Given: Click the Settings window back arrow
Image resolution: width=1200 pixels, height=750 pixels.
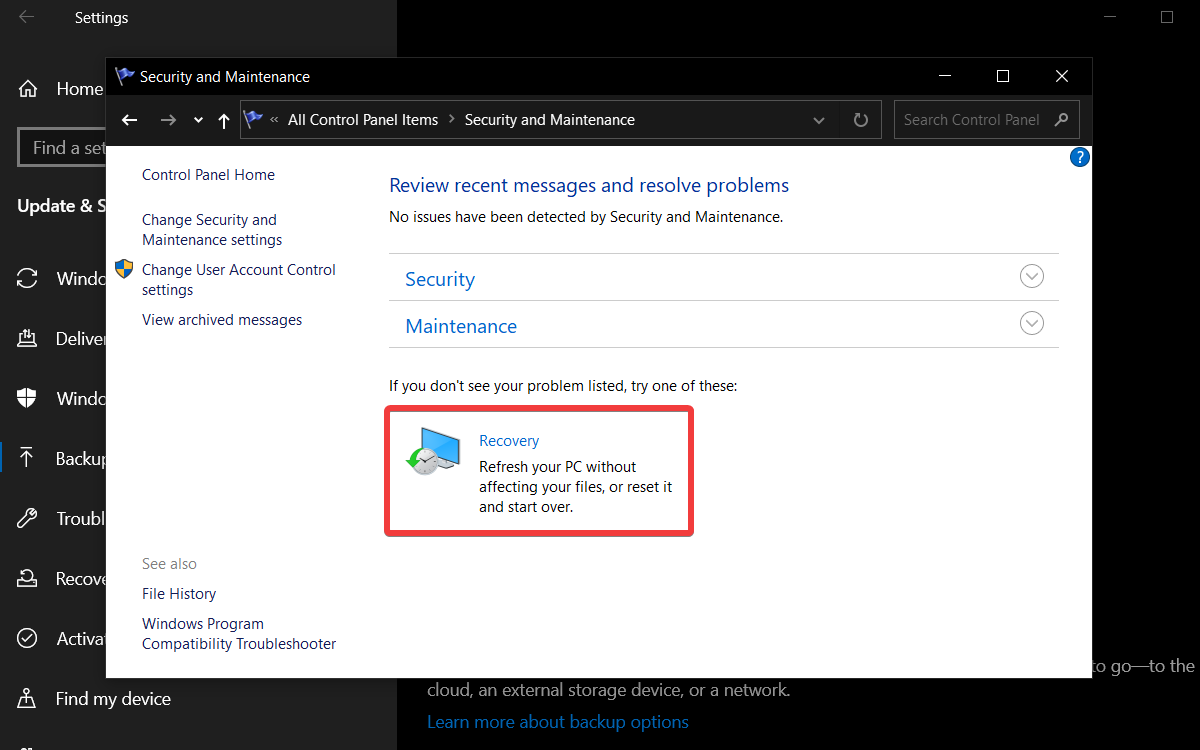Looking at the screenshot, I should (x=27, y=17).
